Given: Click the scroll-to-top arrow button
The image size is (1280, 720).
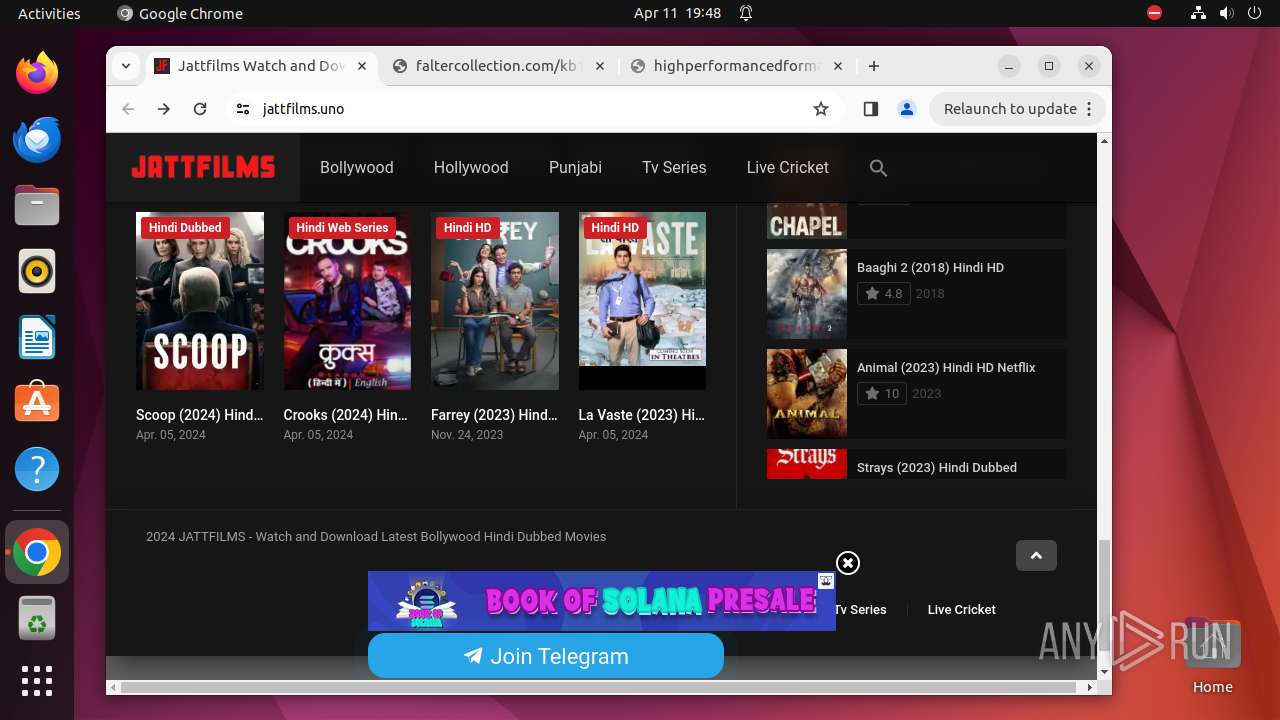Looking at the screenshot, I should [1036, 556].
